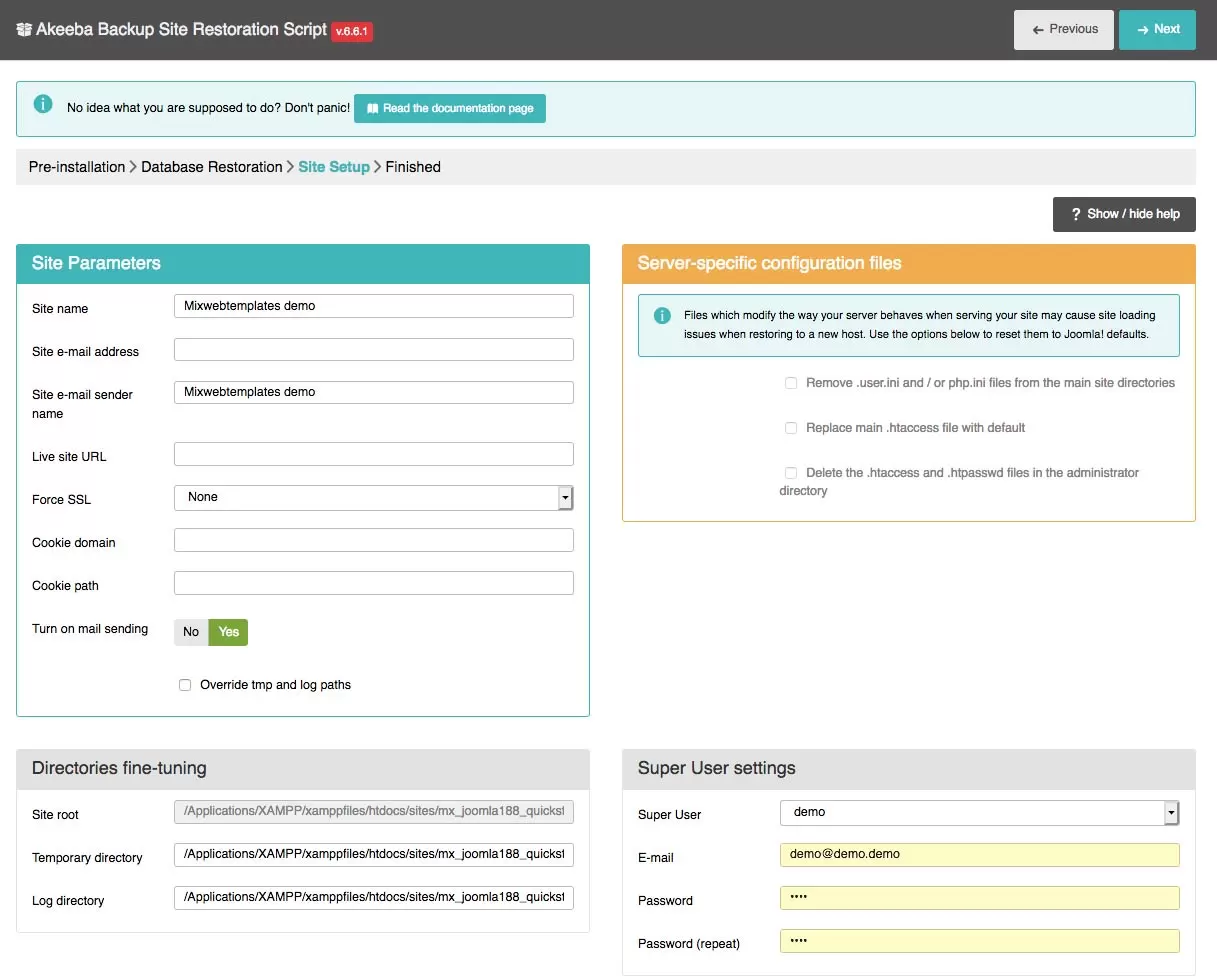Image resolution: width=1217 pixels, height=980 pixels.
Task: Click the question mark help icon
Action: (1075, 214)
